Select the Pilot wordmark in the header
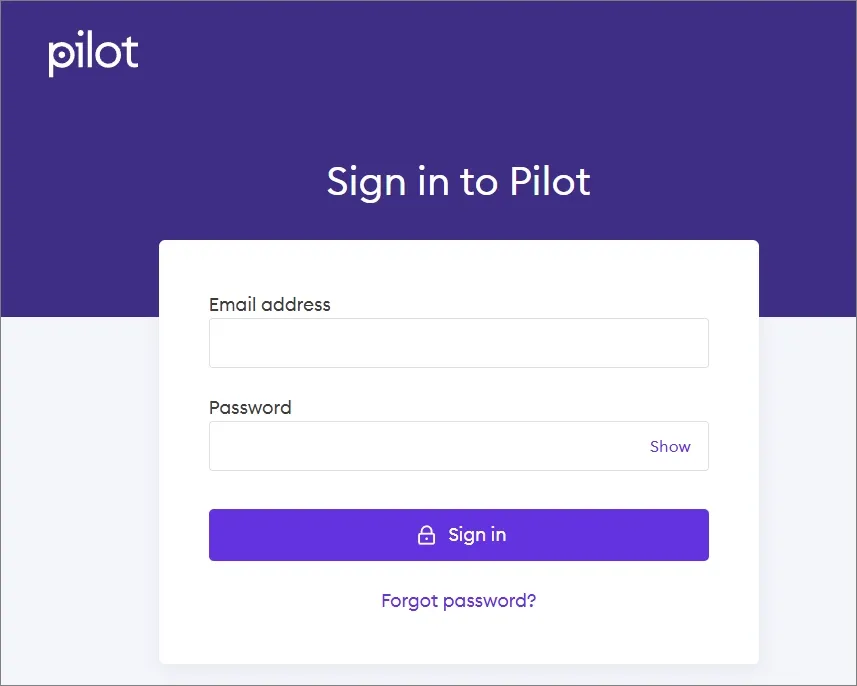857x686 pixels. (x=93, y=55)
